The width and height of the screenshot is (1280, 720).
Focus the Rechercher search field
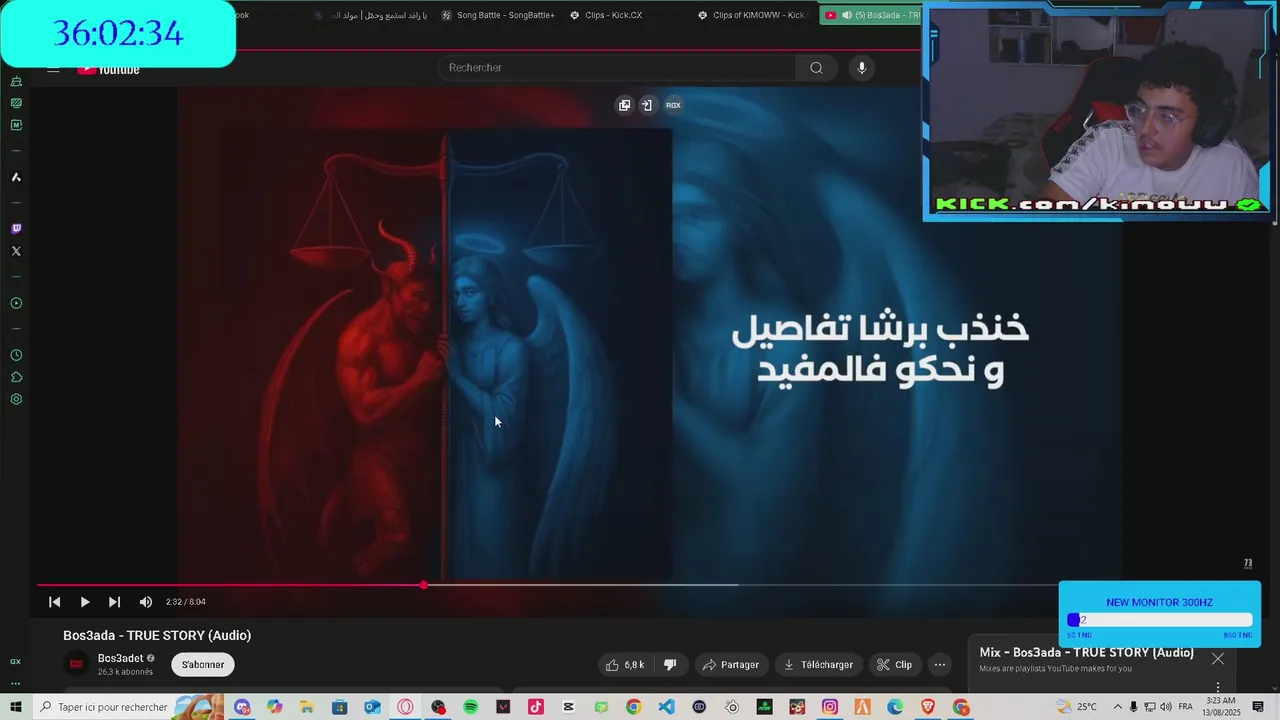point(616,68)
